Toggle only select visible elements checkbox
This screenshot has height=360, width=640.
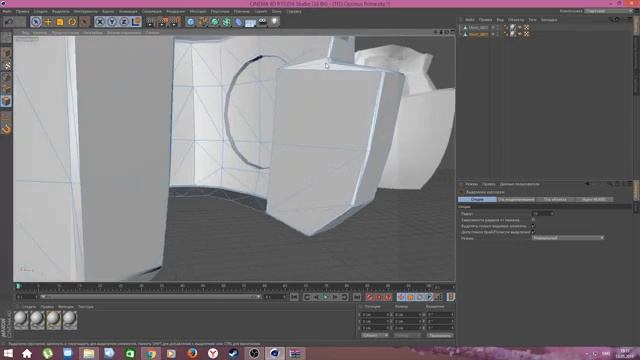coord(533,226)
